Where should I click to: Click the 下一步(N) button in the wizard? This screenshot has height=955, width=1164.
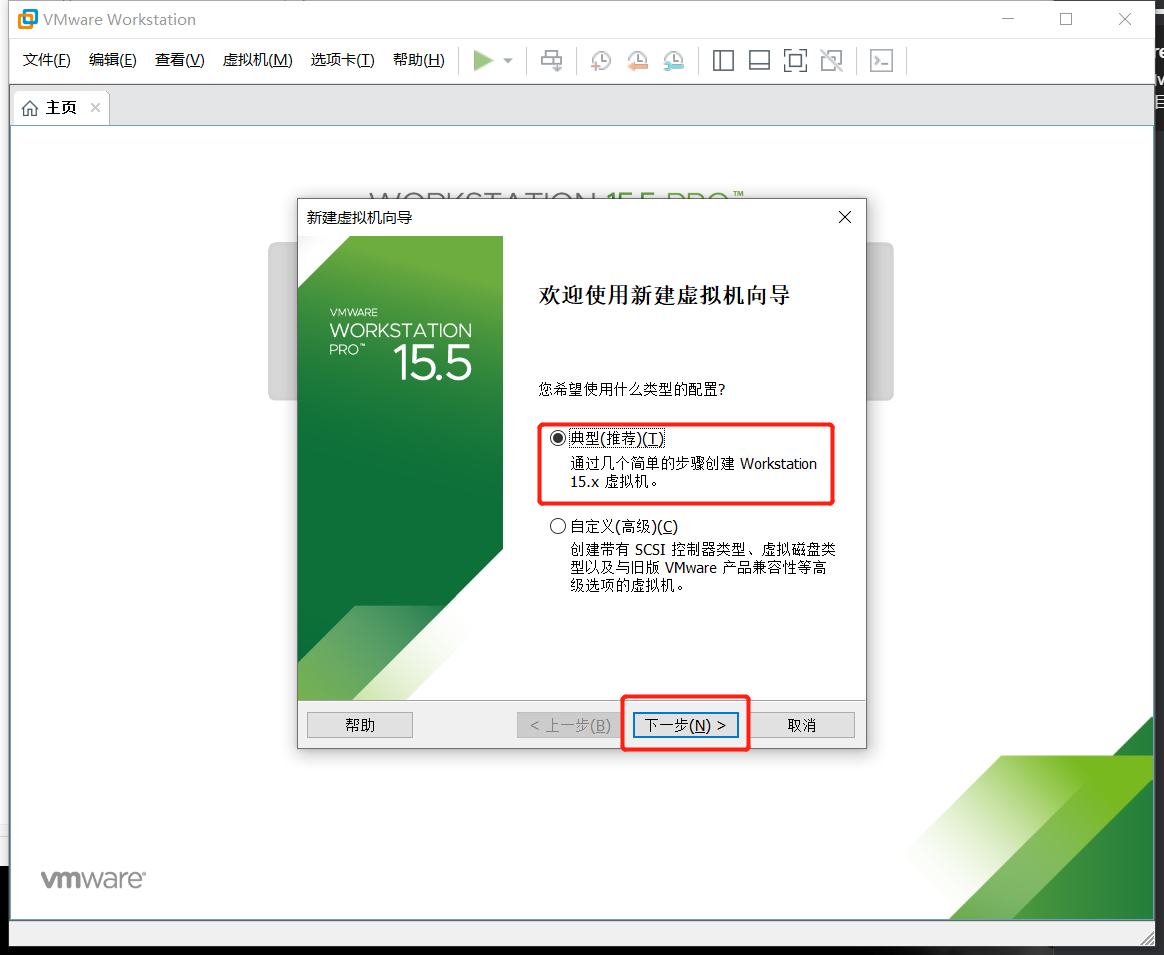685,724
